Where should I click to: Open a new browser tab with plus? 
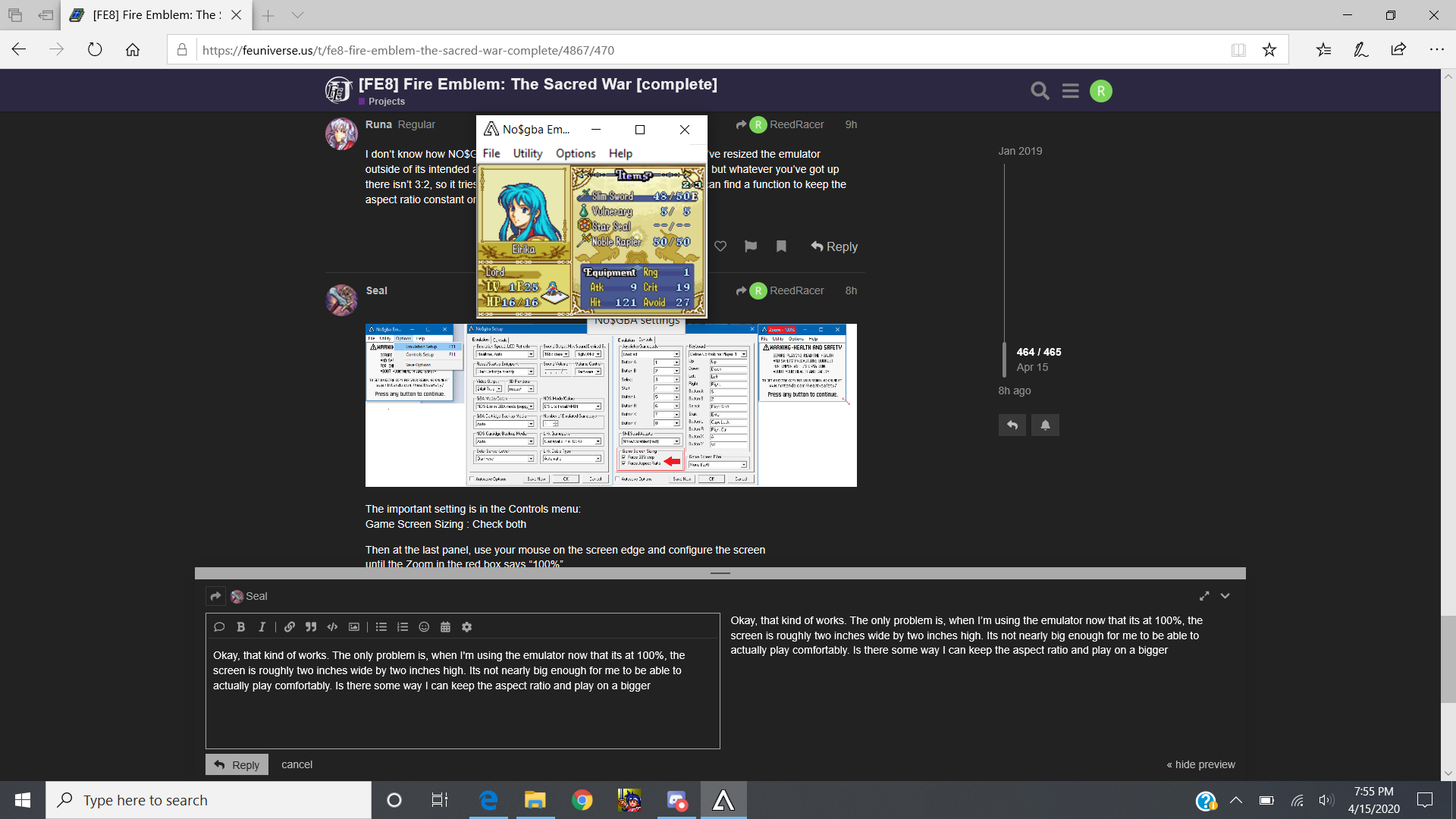[268, 15]
